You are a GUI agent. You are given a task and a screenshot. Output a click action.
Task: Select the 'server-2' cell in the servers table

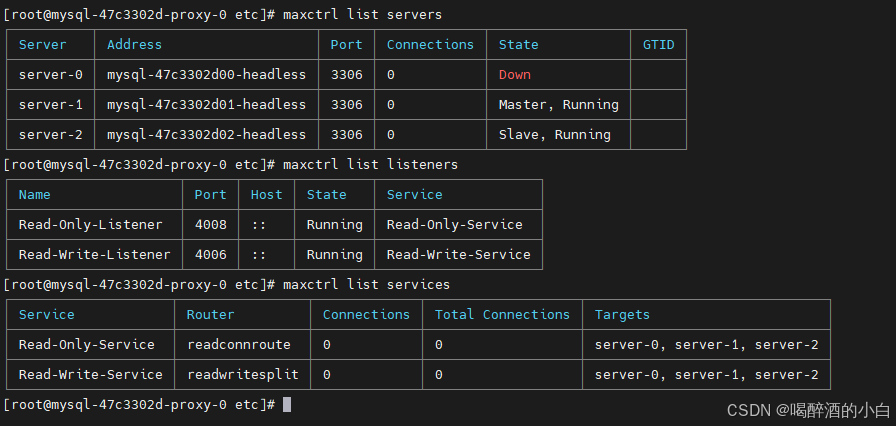50,135
